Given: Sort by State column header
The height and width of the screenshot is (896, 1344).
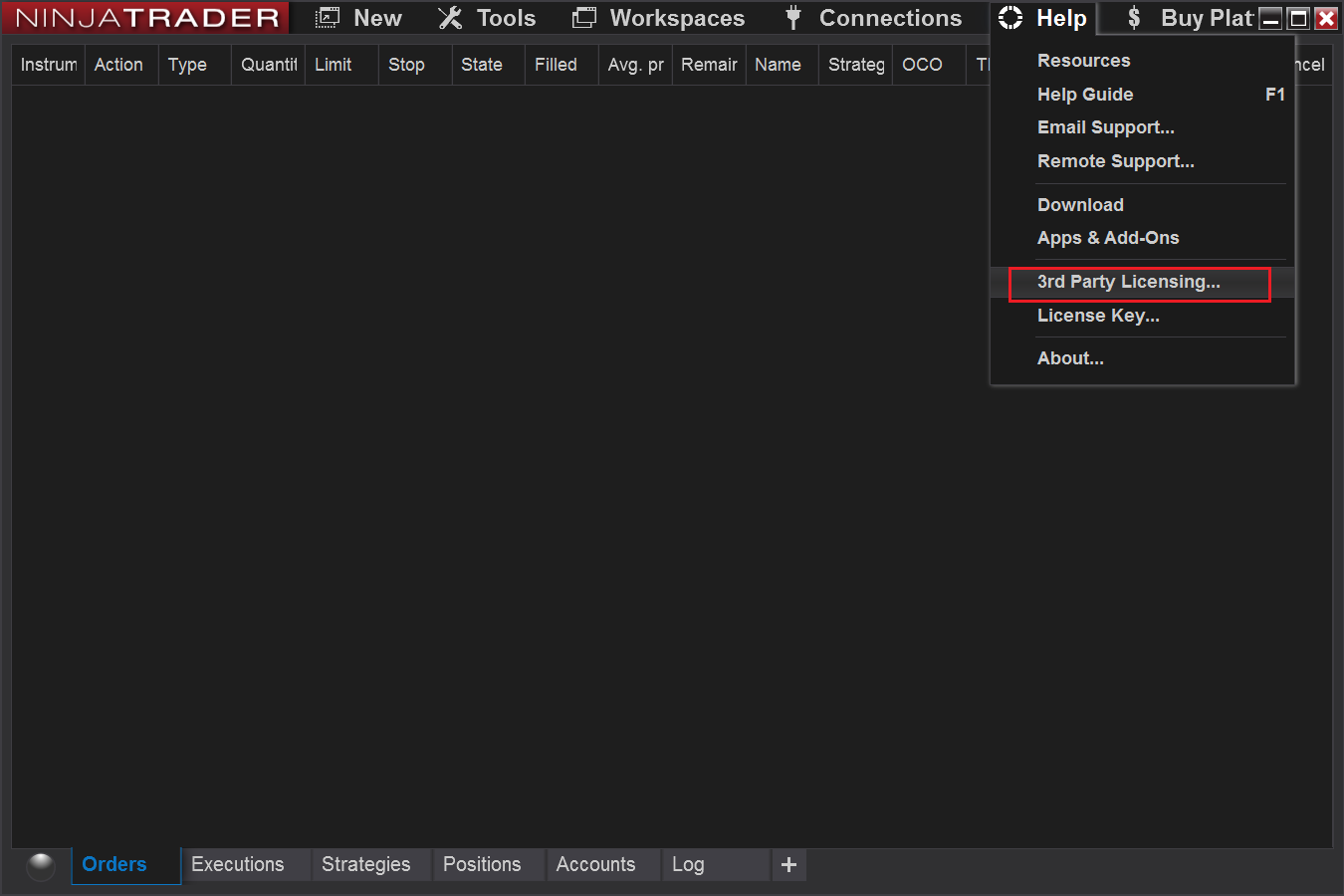Looking at the screenshot, I should pyautogui.click(x=489, y=65).
